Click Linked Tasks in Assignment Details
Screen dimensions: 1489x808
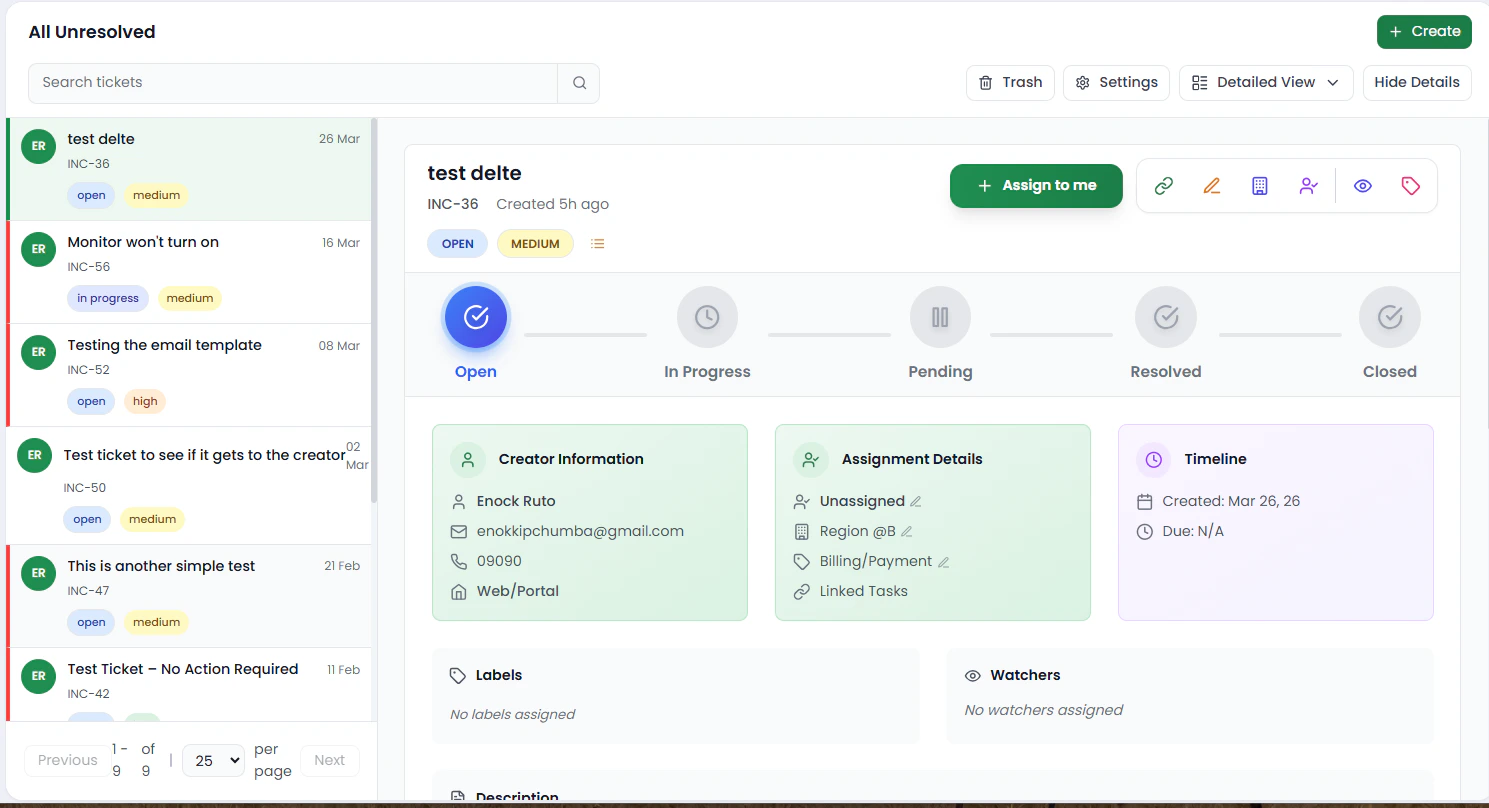coord(864,592)
